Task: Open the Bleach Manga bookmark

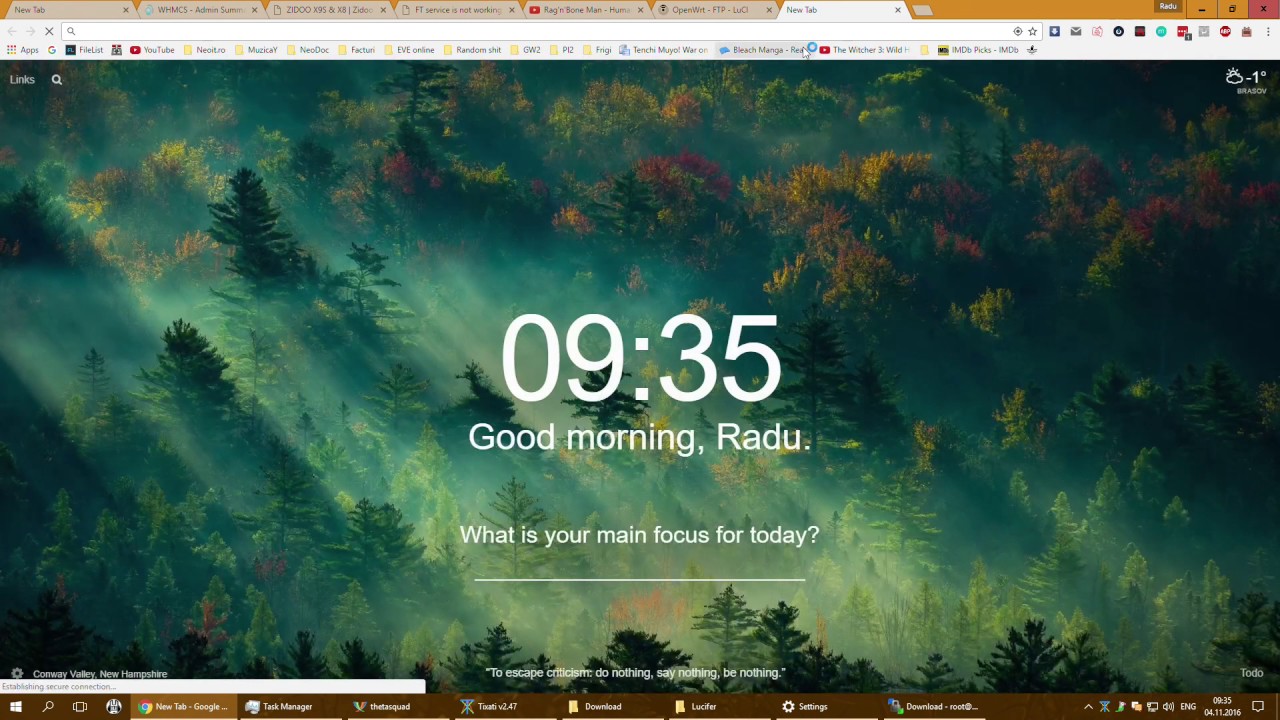Action: 763,50
